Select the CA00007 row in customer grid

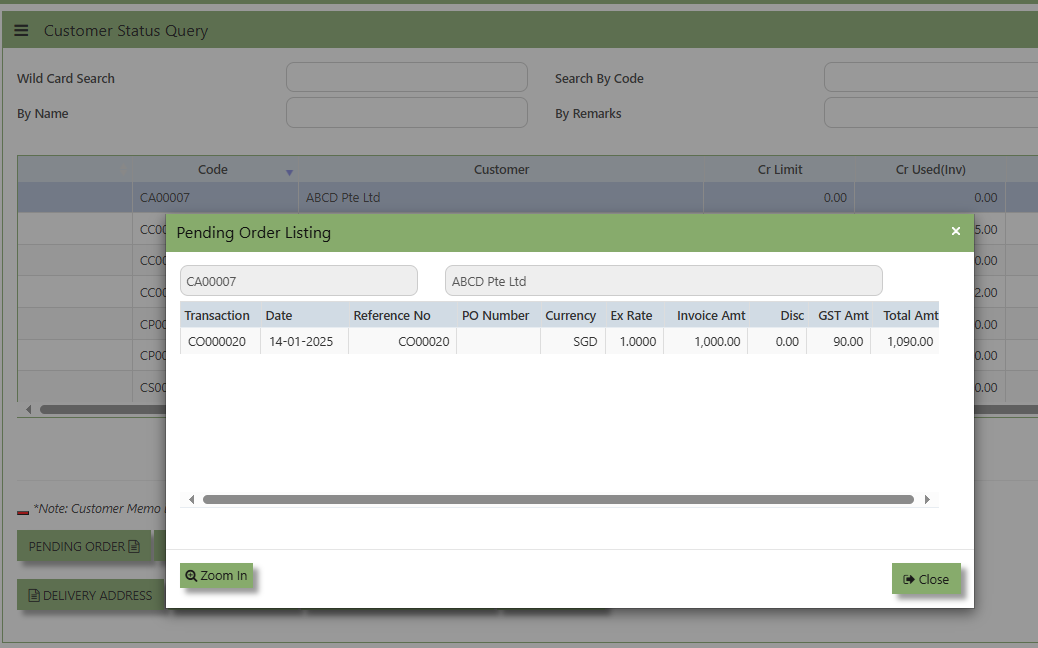click(528, 197)
